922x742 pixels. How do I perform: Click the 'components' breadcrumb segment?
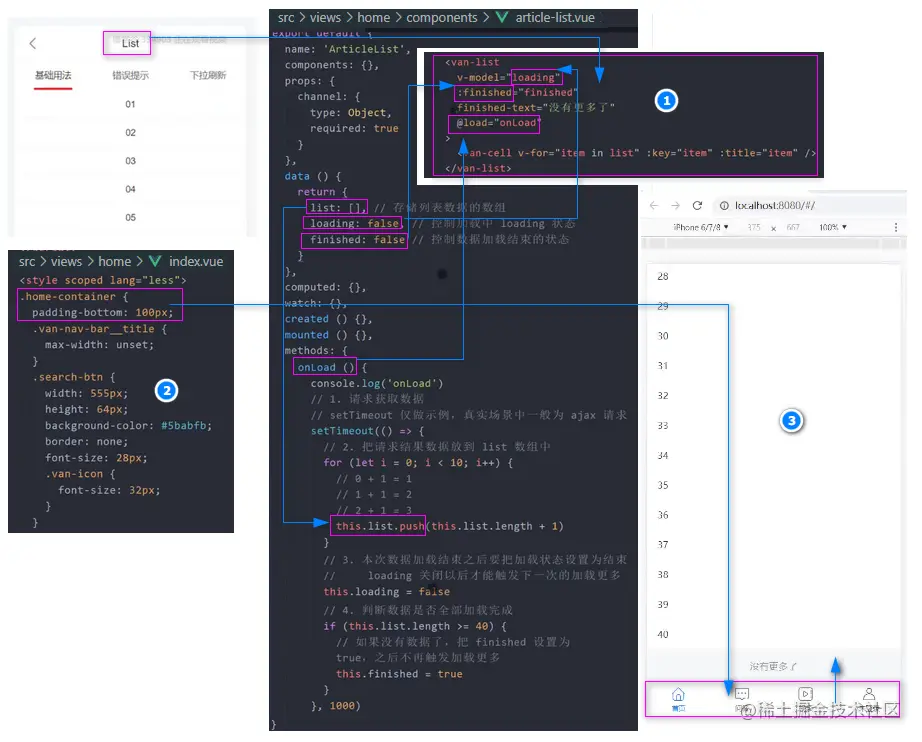442,18
